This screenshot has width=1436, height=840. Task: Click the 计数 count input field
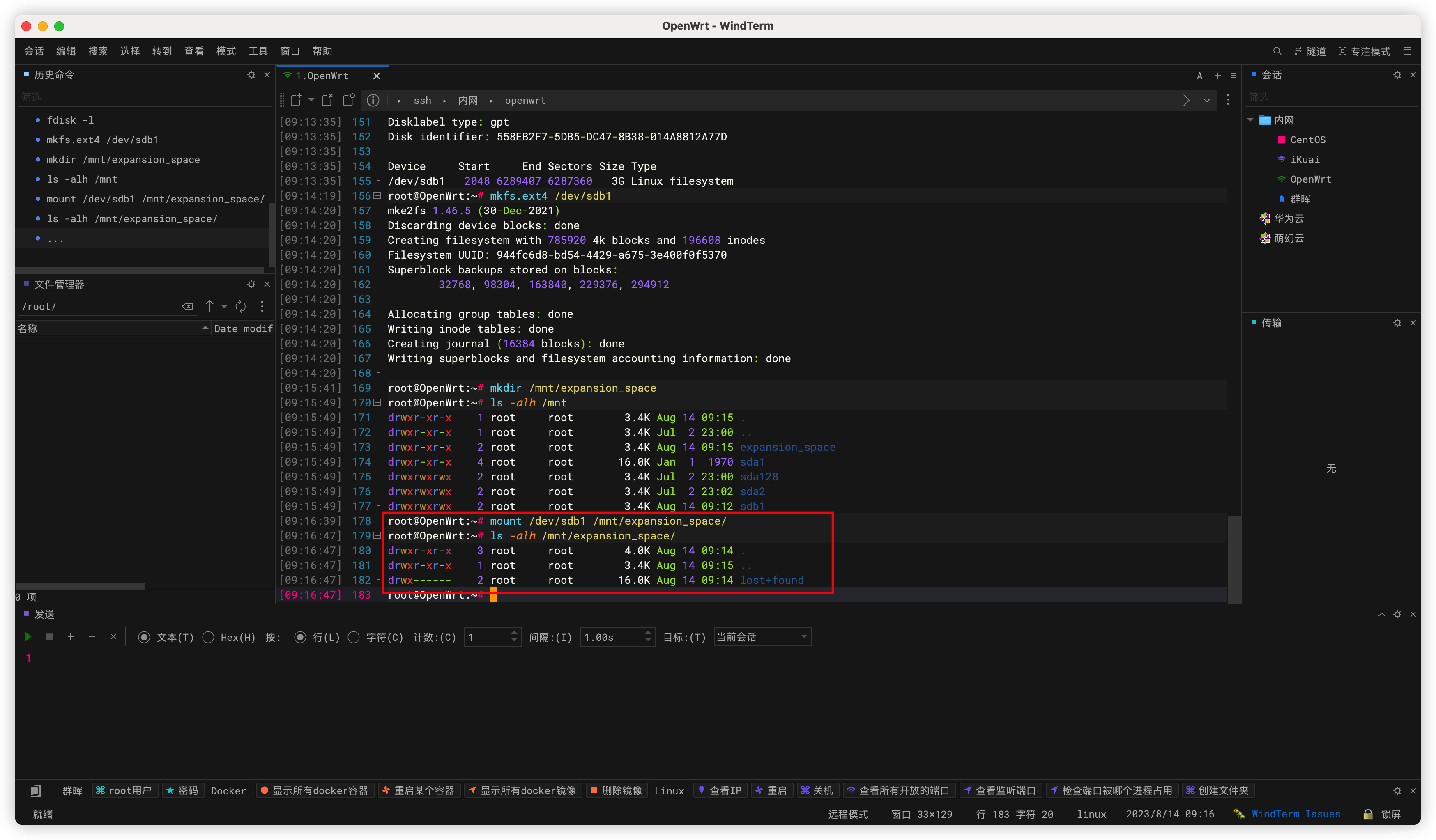[x=487, y=637]
